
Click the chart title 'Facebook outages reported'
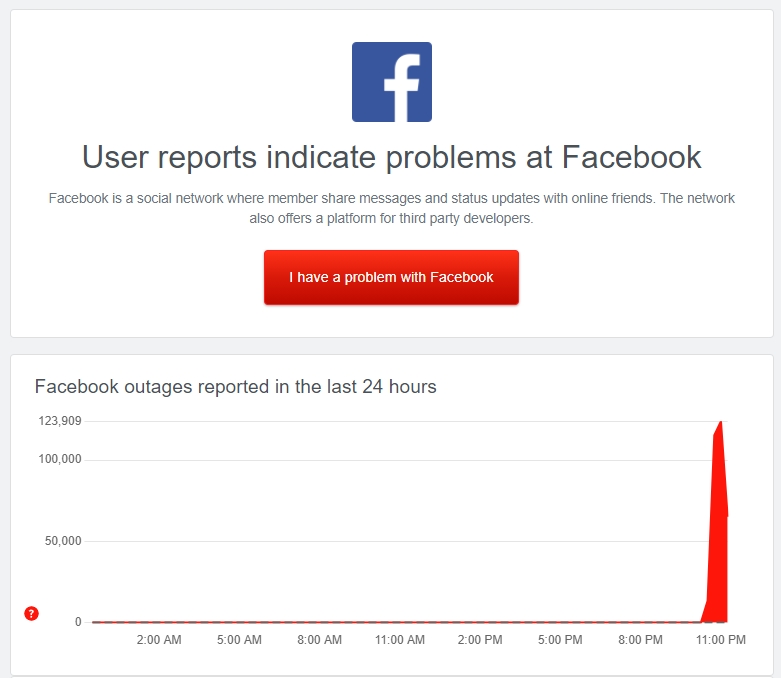click(236, 387)
